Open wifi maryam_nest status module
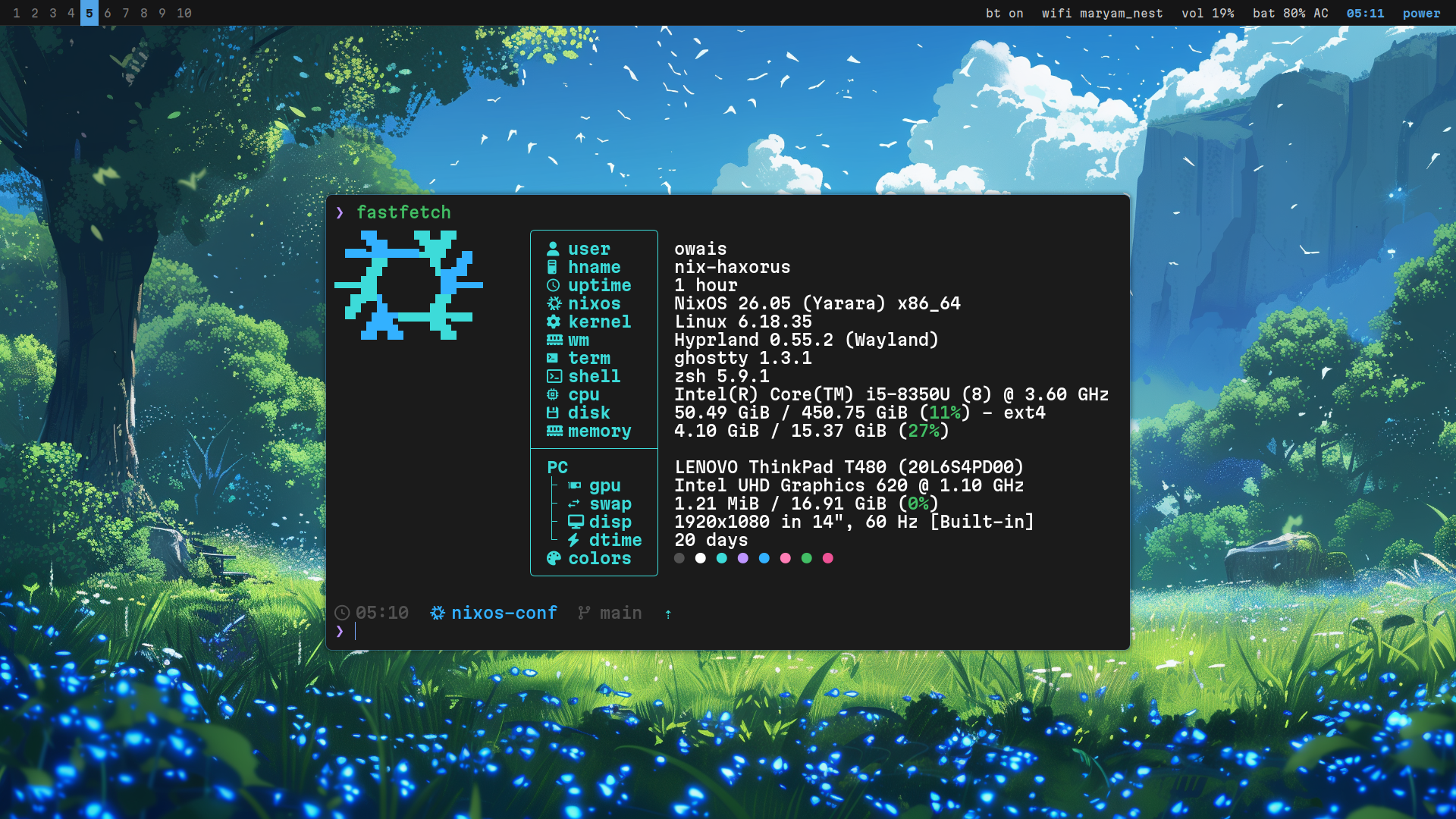Viewport: 1456px width, 819px height. [x=1103, y=13]
